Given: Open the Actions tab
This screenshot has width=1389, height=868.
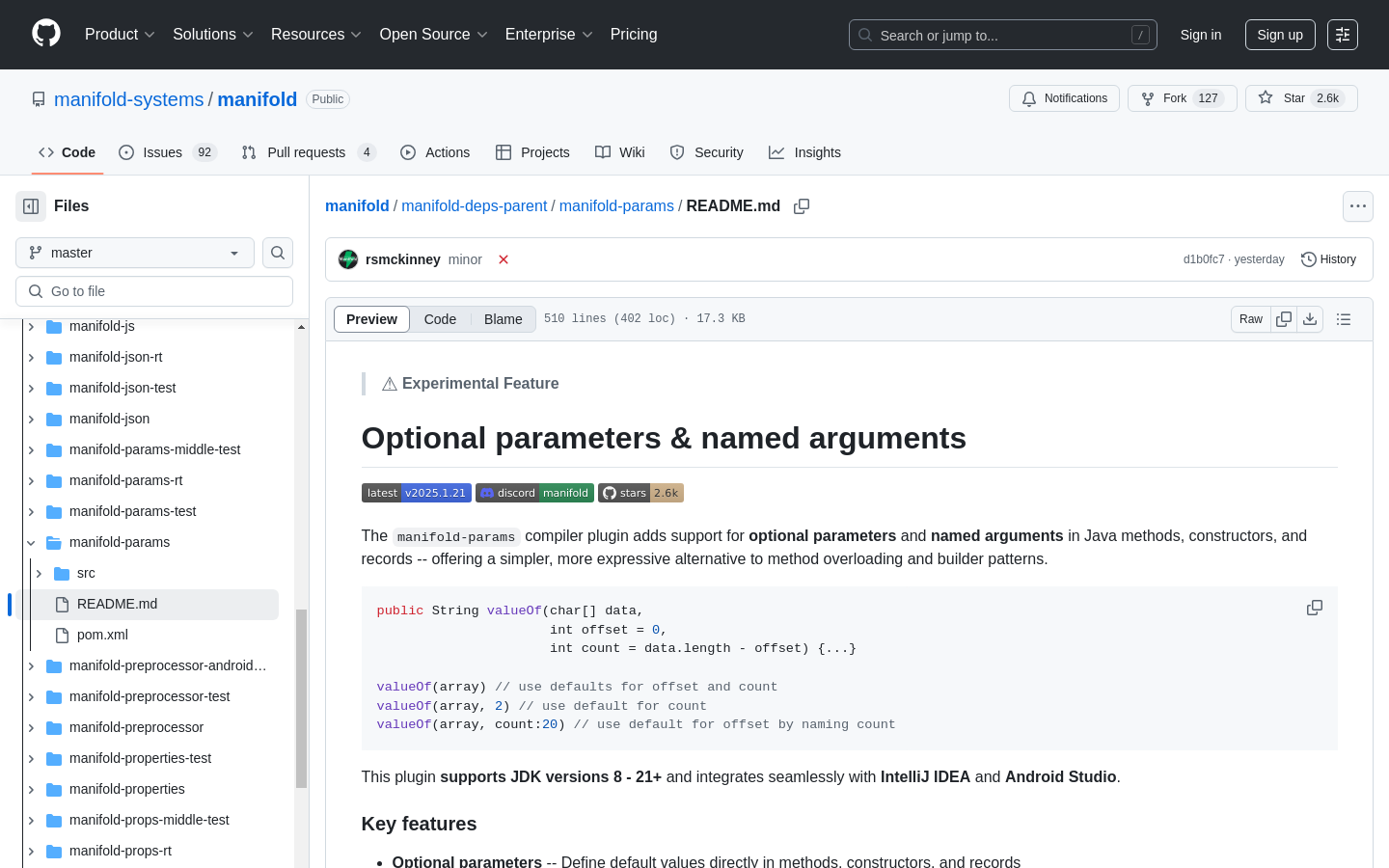Looking at the screenshot, I should point(435,152).
